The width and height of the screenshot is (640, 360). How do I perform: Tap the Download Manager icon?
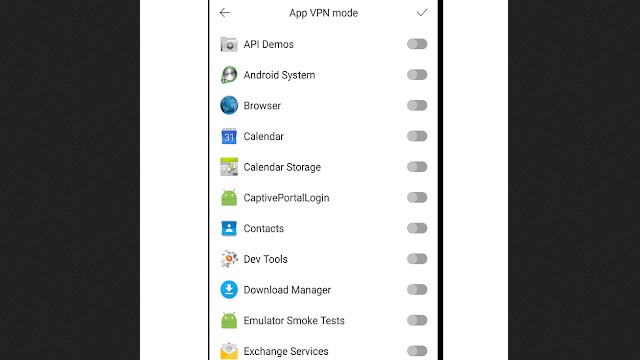(x=229, y=290)
